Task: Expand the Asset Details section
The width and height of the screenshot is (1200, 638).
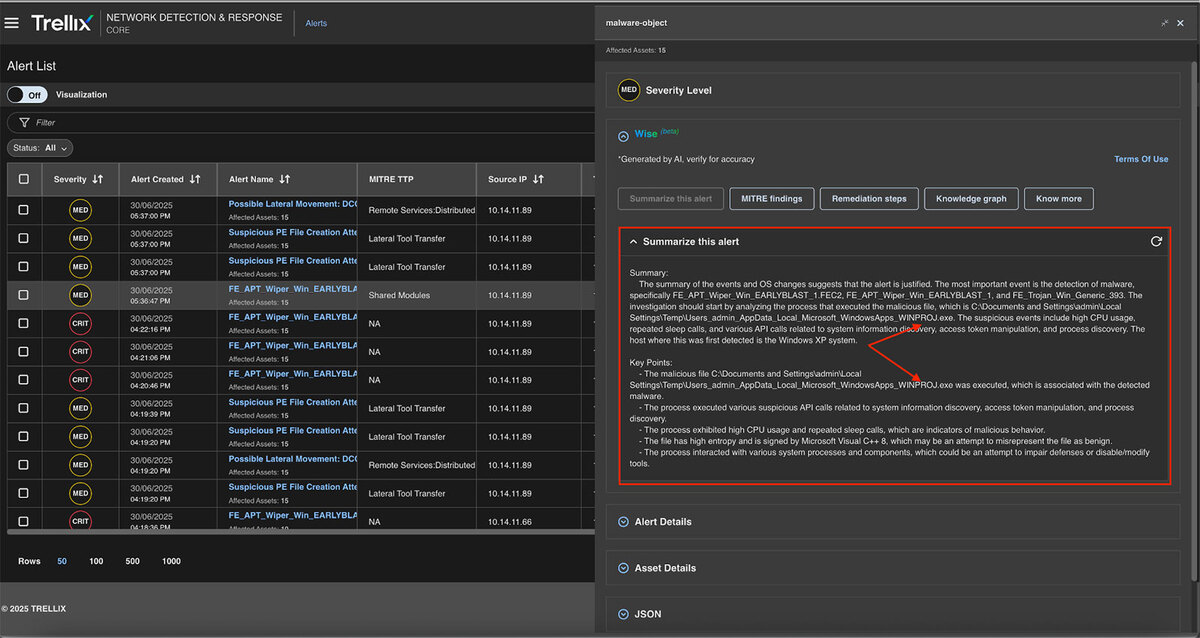Action: [x=623, y=568]
